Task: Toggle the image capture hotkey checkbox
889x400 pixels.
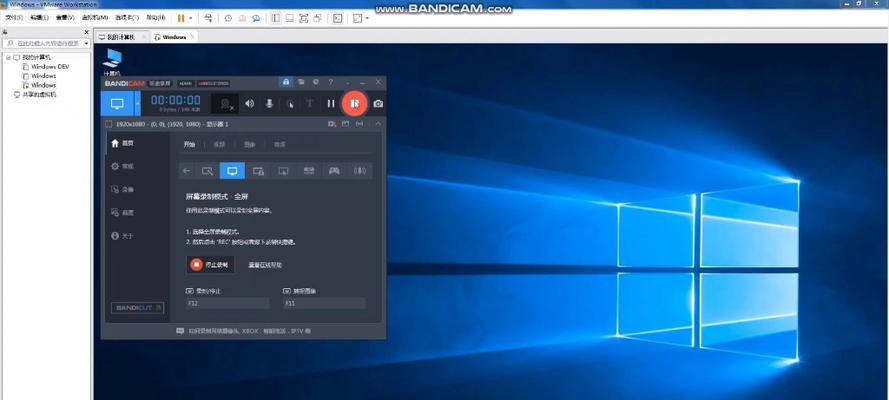Action: point(287,291)
